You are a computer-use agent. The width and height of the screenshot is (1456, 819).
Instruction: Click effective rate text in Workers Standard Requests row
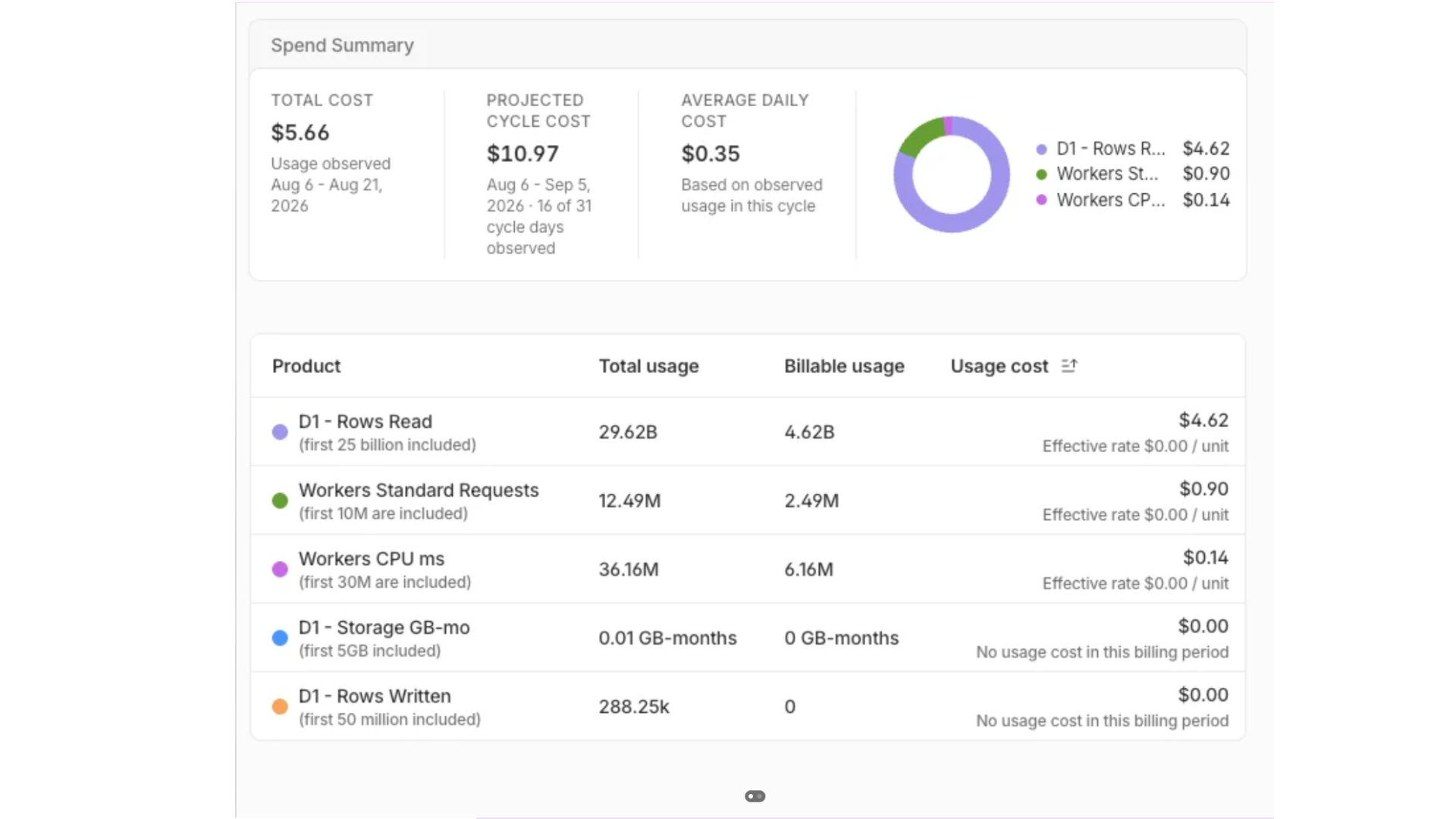click(1135, 515)
